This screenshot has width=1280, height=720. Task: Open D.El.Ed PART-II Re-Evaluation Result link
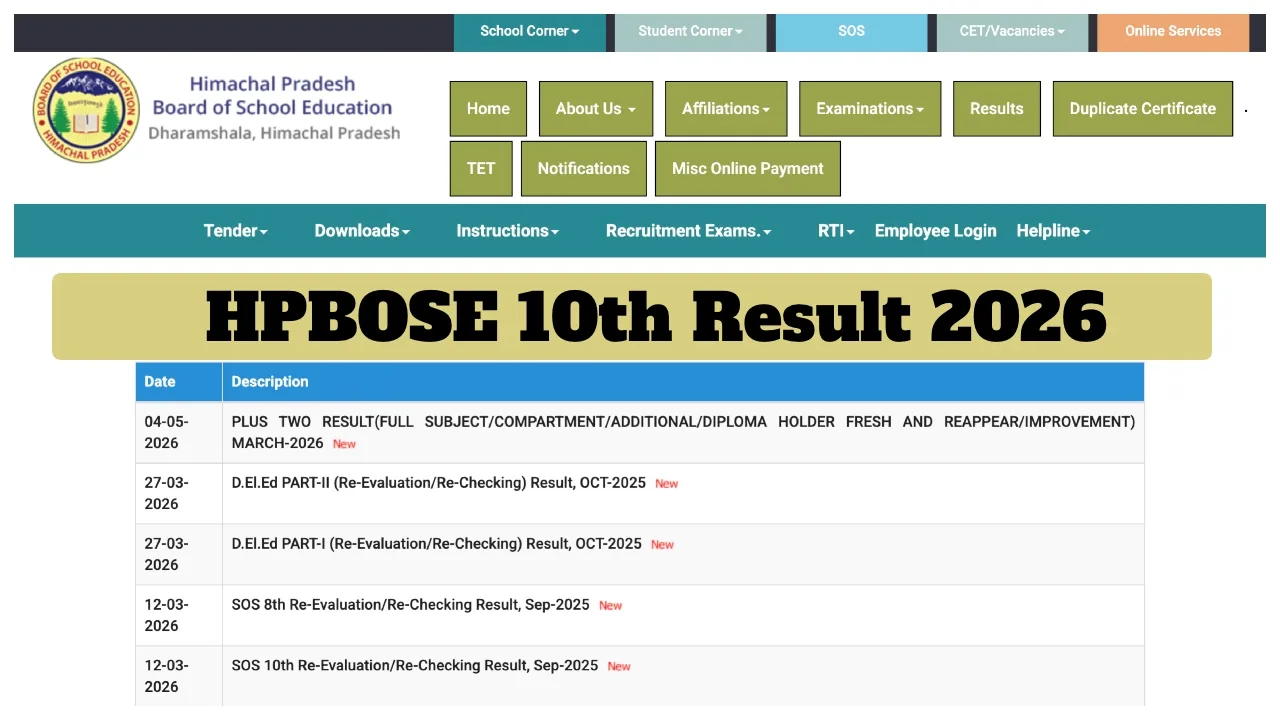[439, 483]
